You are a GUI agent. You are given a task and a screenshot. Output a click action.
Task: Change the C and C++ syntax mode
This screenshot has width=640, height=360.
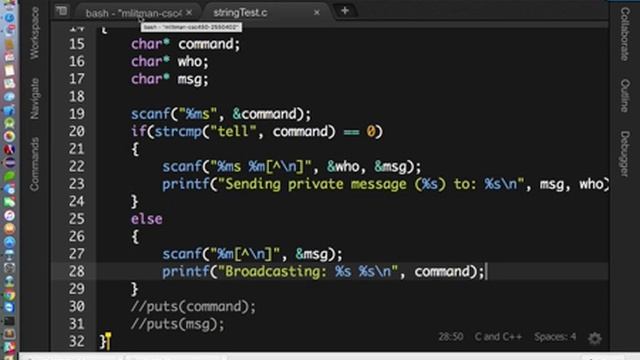(498, 337)
